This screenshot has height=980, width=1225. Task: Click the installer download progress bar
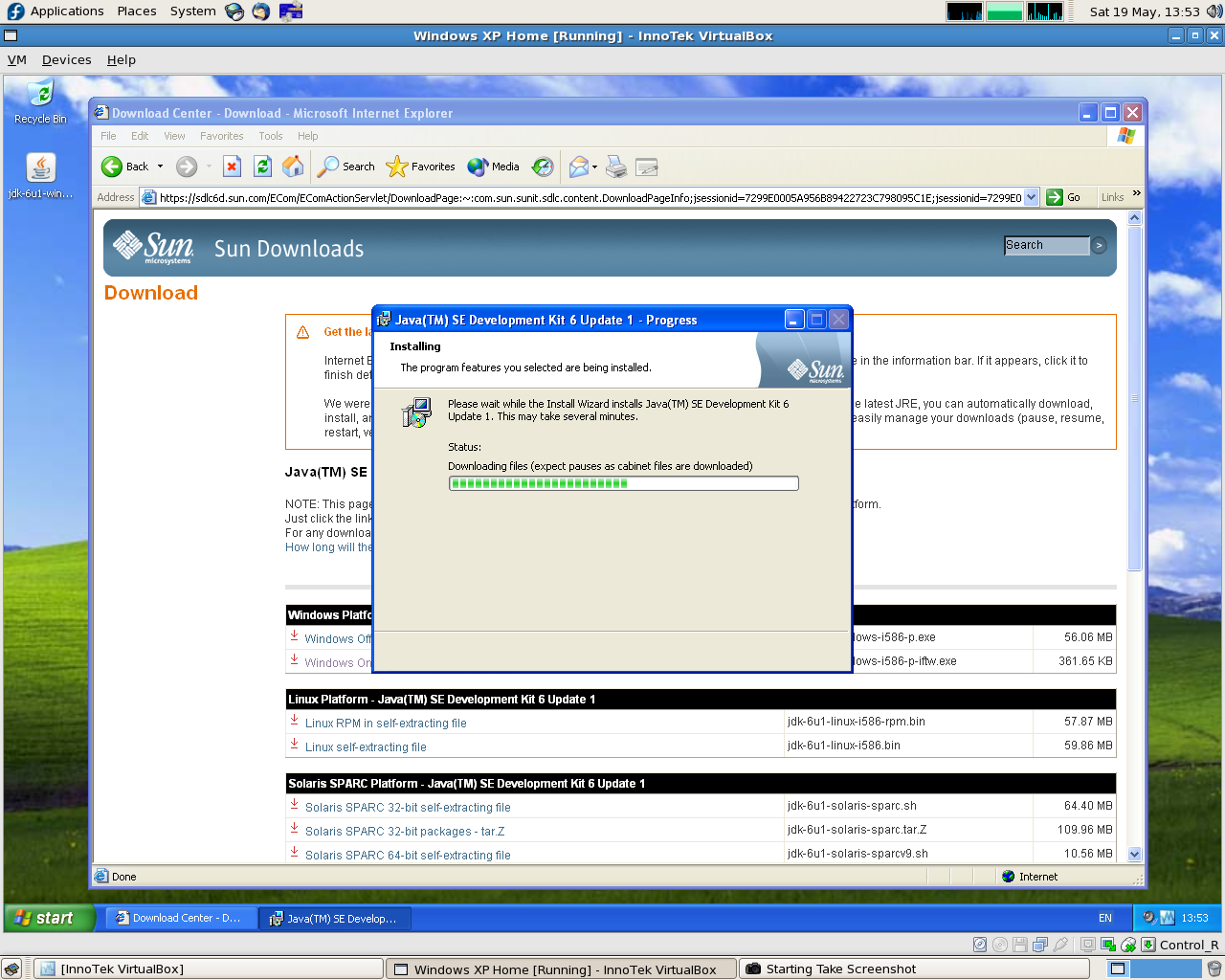pyautogui.click(x=623, y=483)
